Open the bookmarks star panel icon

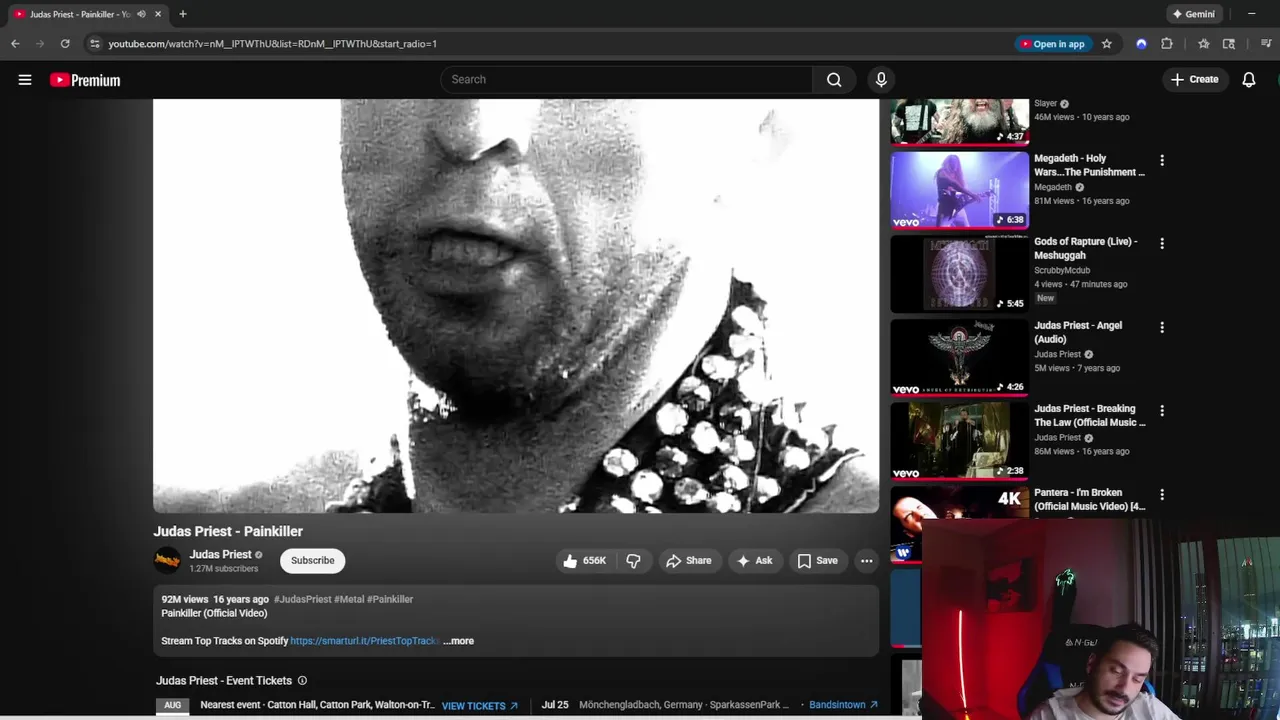click(1204, 44)
